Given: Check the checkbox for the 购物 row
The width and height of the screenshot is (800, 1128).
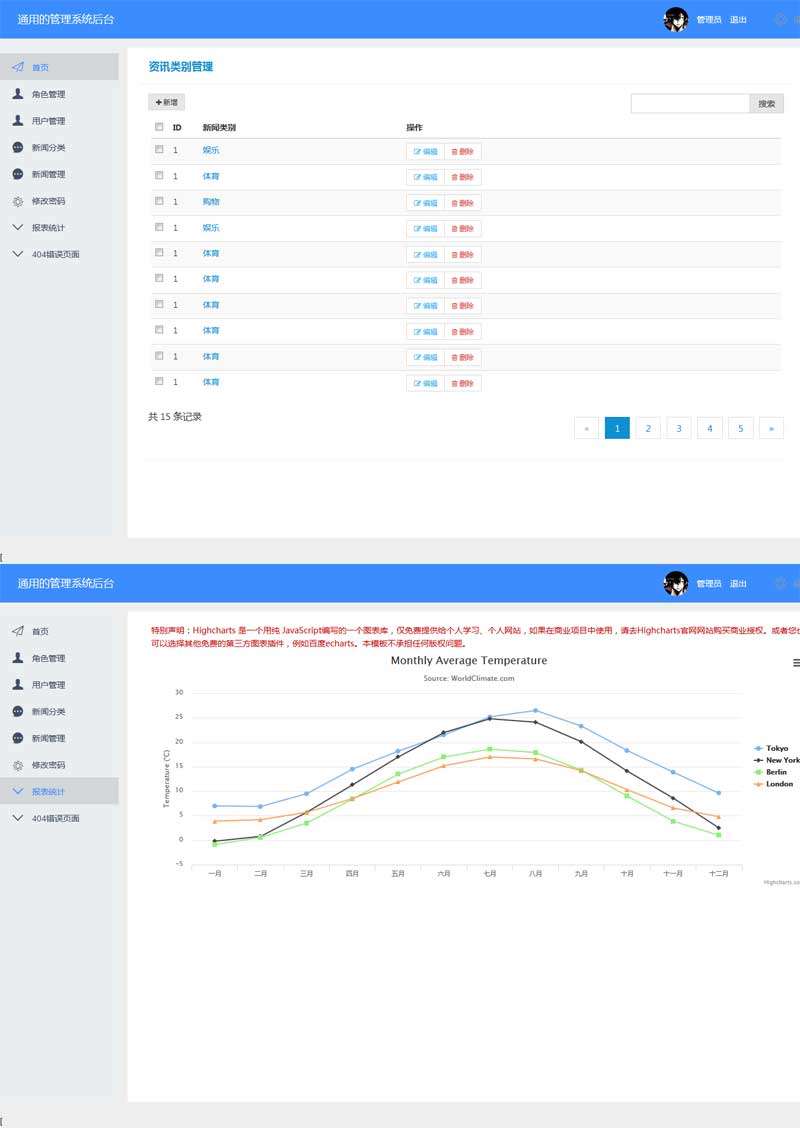Looking at the screenshot, I should tap(159, 201).
